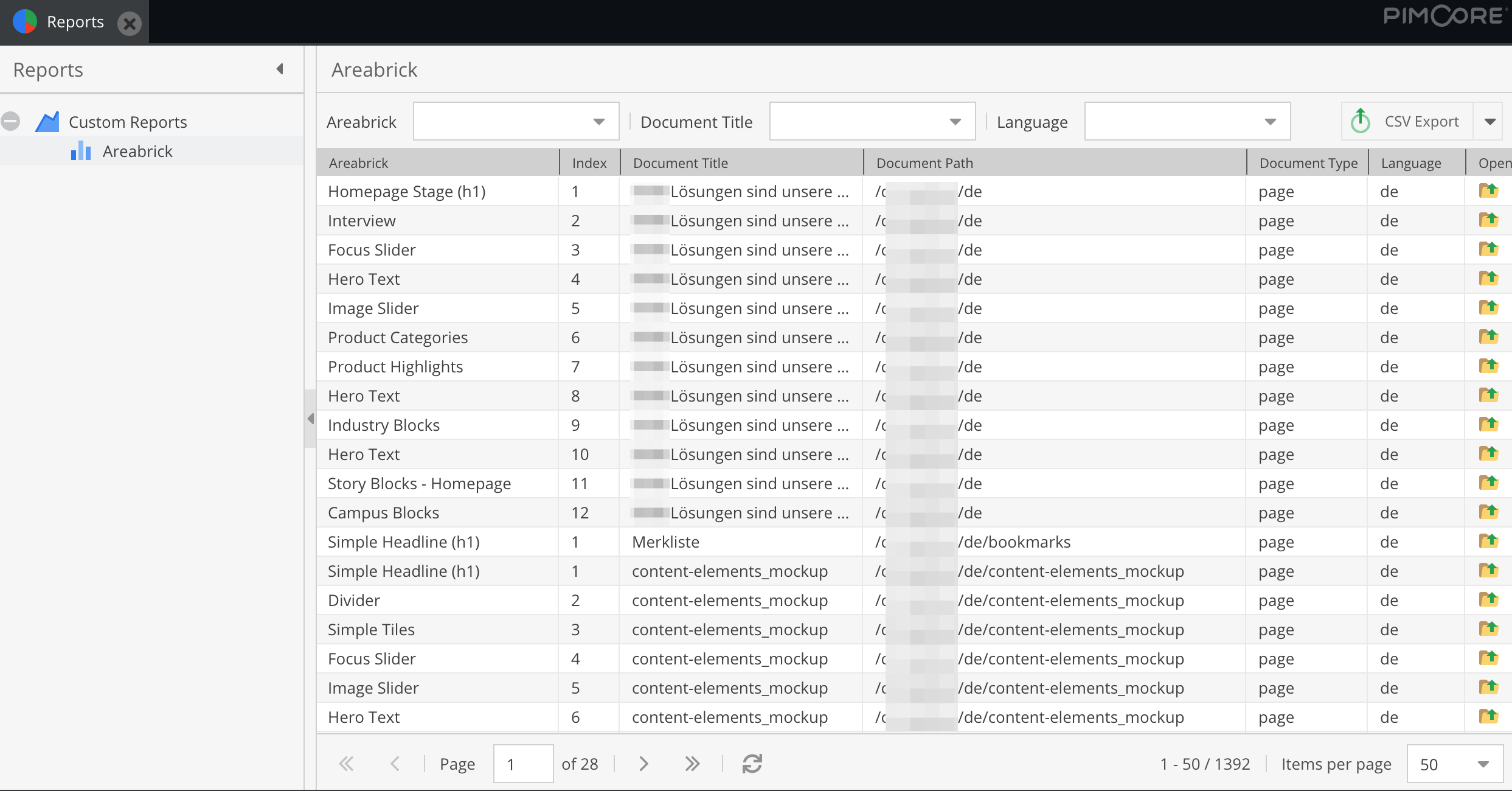The image size is (1512, 791).
Task: Open CSV Export options arrow
Action: pos(1490,122)
